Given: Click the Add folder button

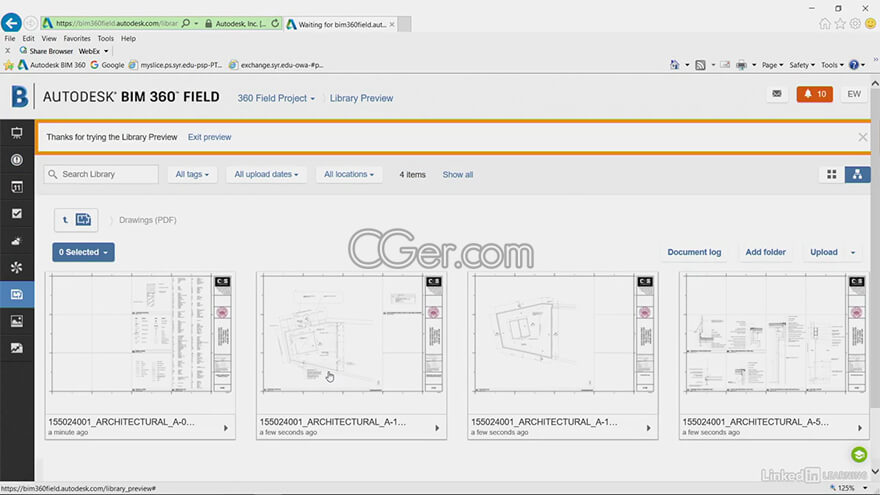Looking at the screenshot, I should point(765,253).
